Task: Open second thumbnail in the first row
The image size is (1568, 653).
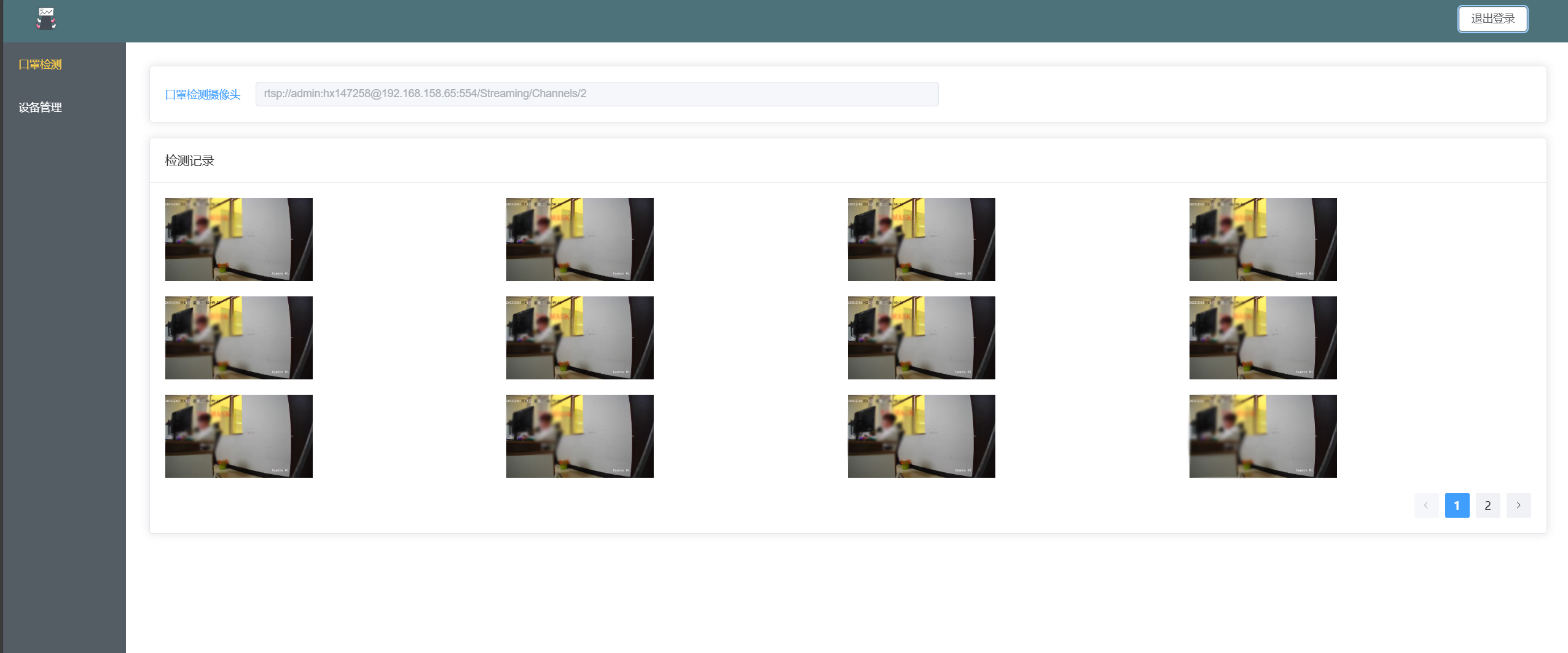Action: (579, 239)
